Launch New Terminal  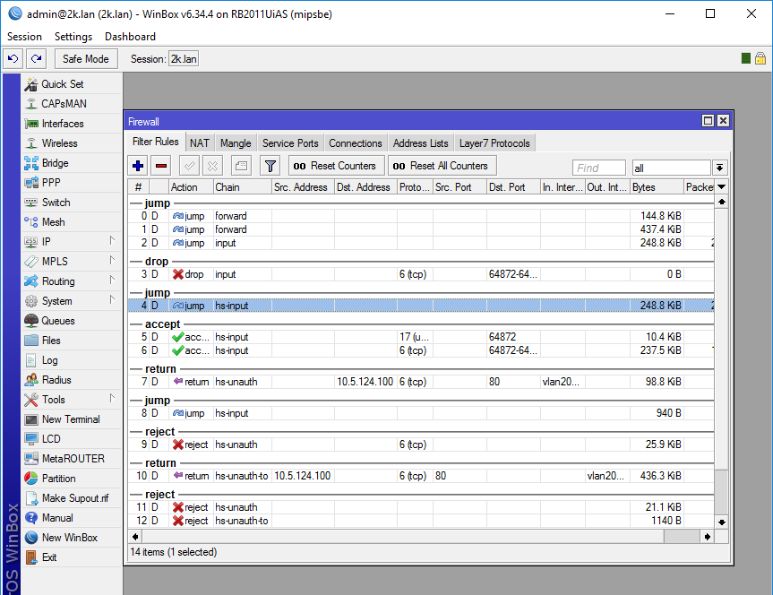click(70, 420)
